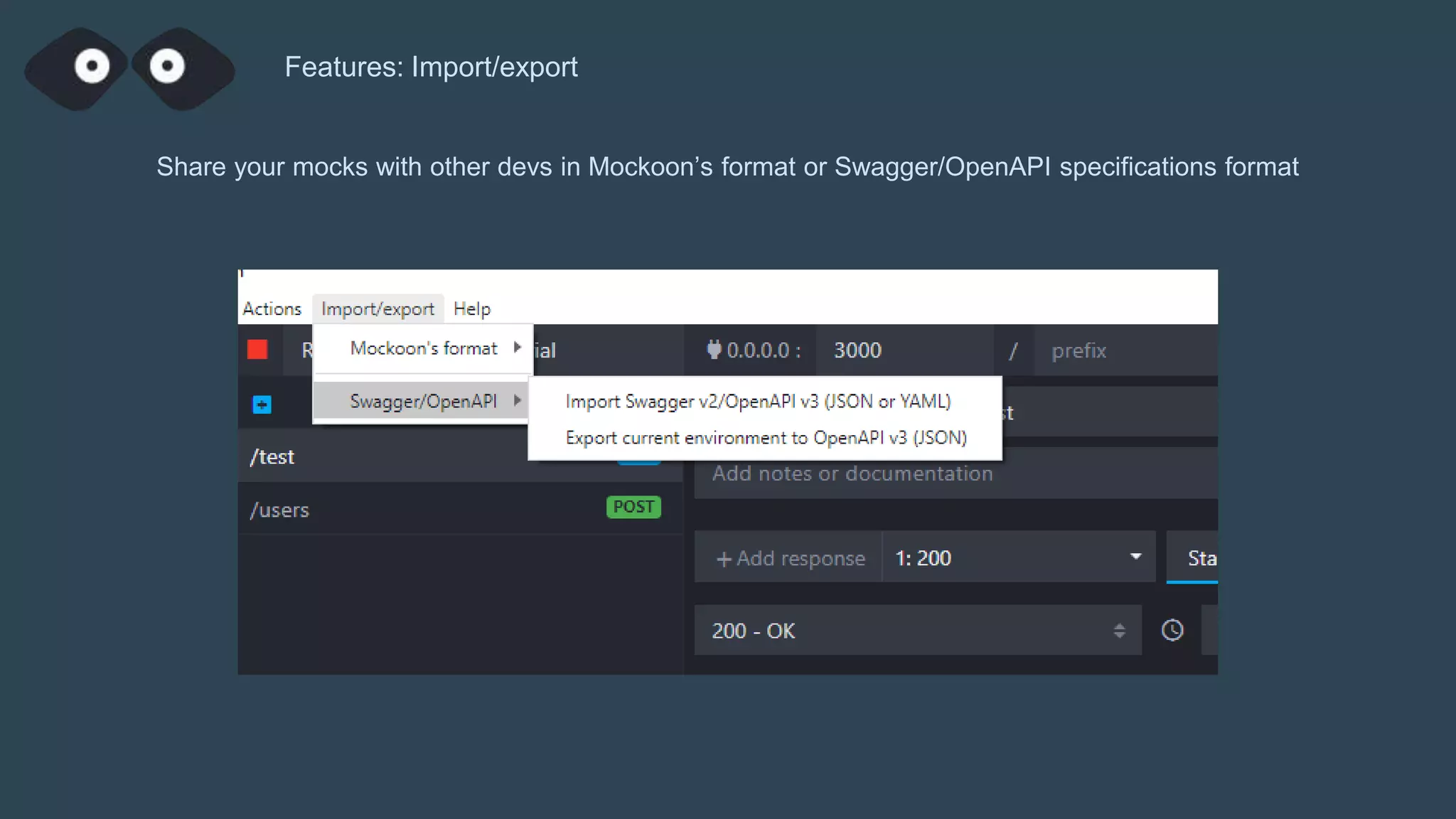Expand the Mockoon's format submenu
The width and height of the screenshot is (1456, 819).
424,348
